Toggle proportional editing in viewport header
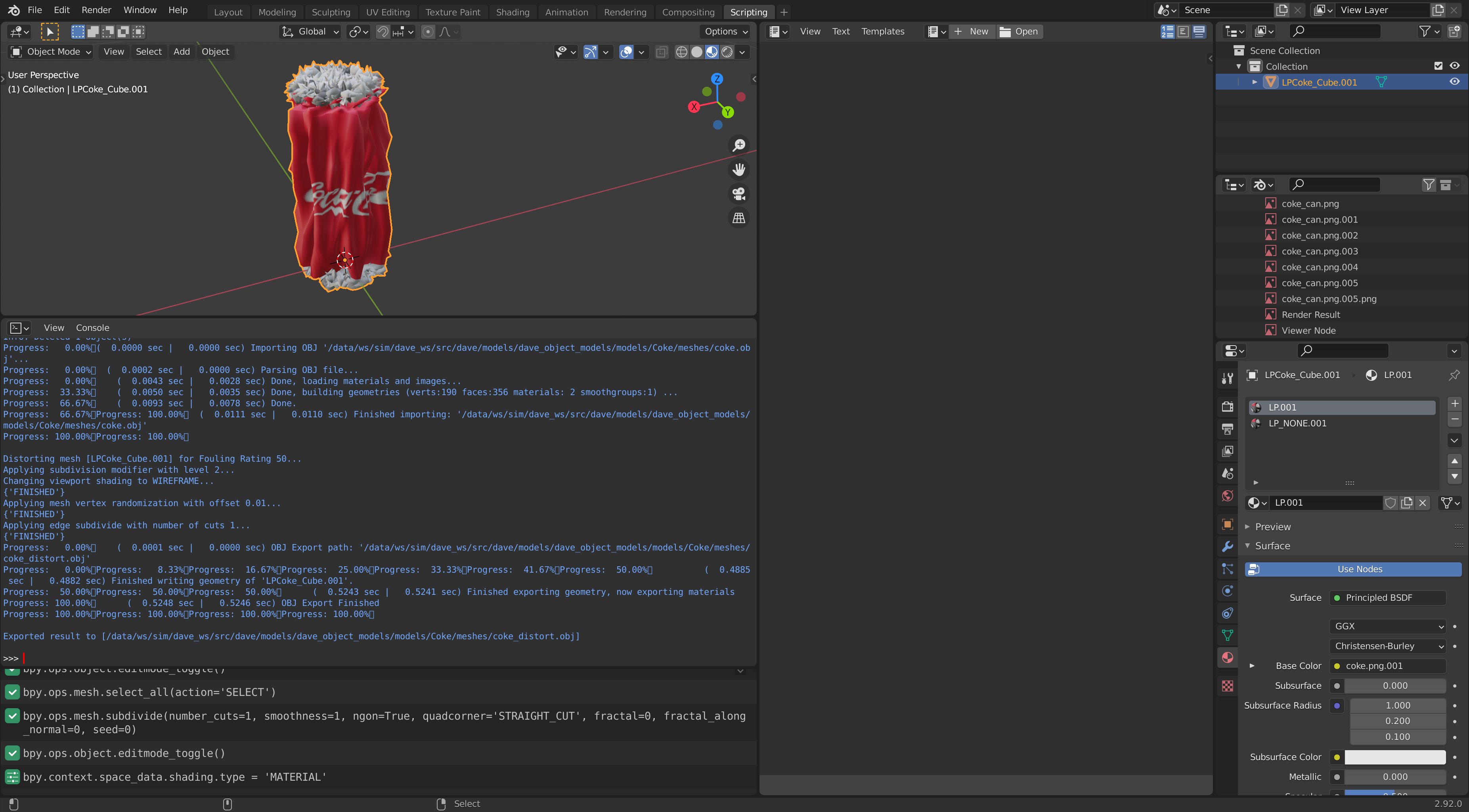 (x=428, y=32)
